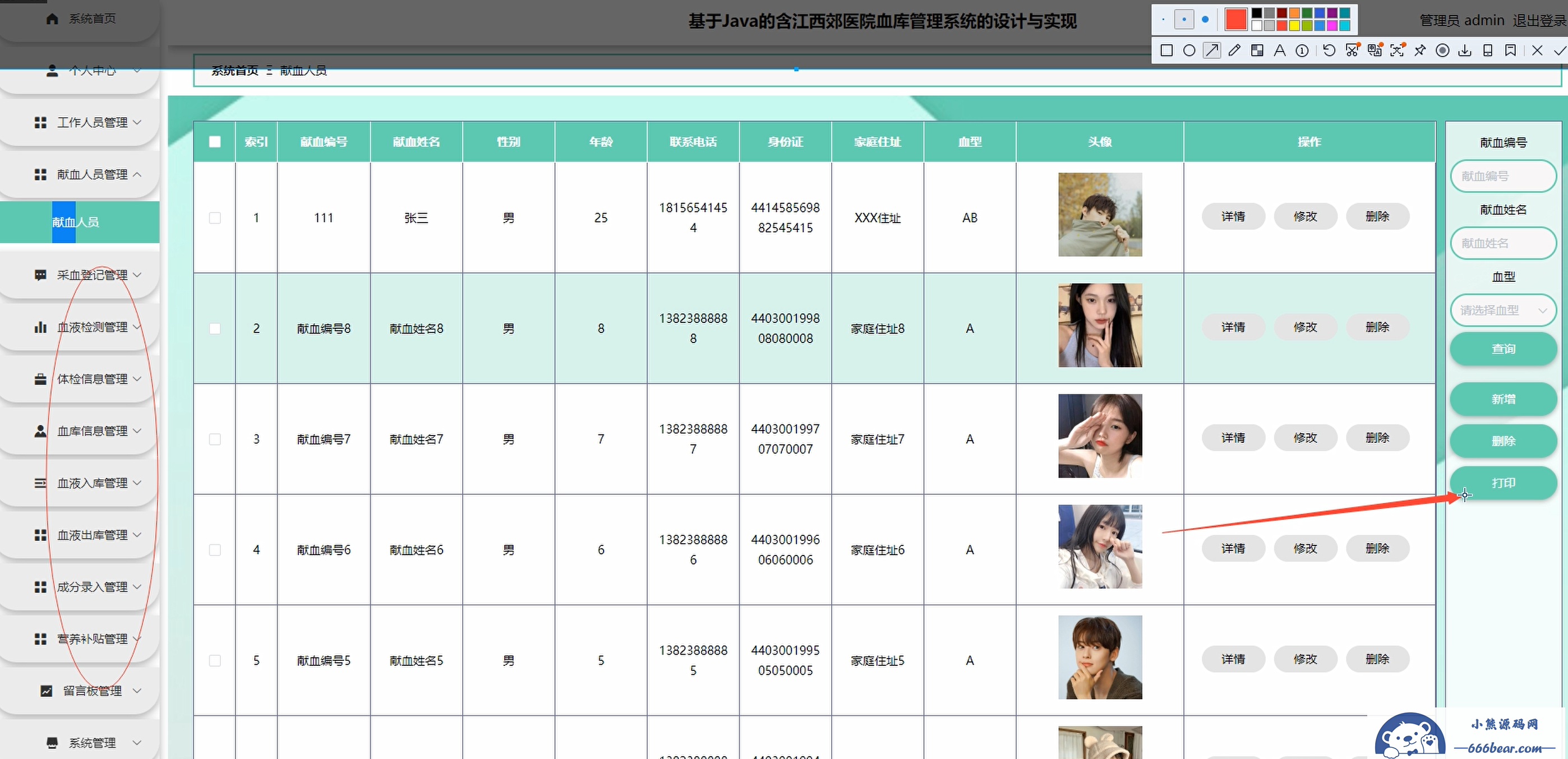Pick the dark green color swatch
Image resolution: width=1568 pixels, height=759 pixels.
click(1307, 13)
